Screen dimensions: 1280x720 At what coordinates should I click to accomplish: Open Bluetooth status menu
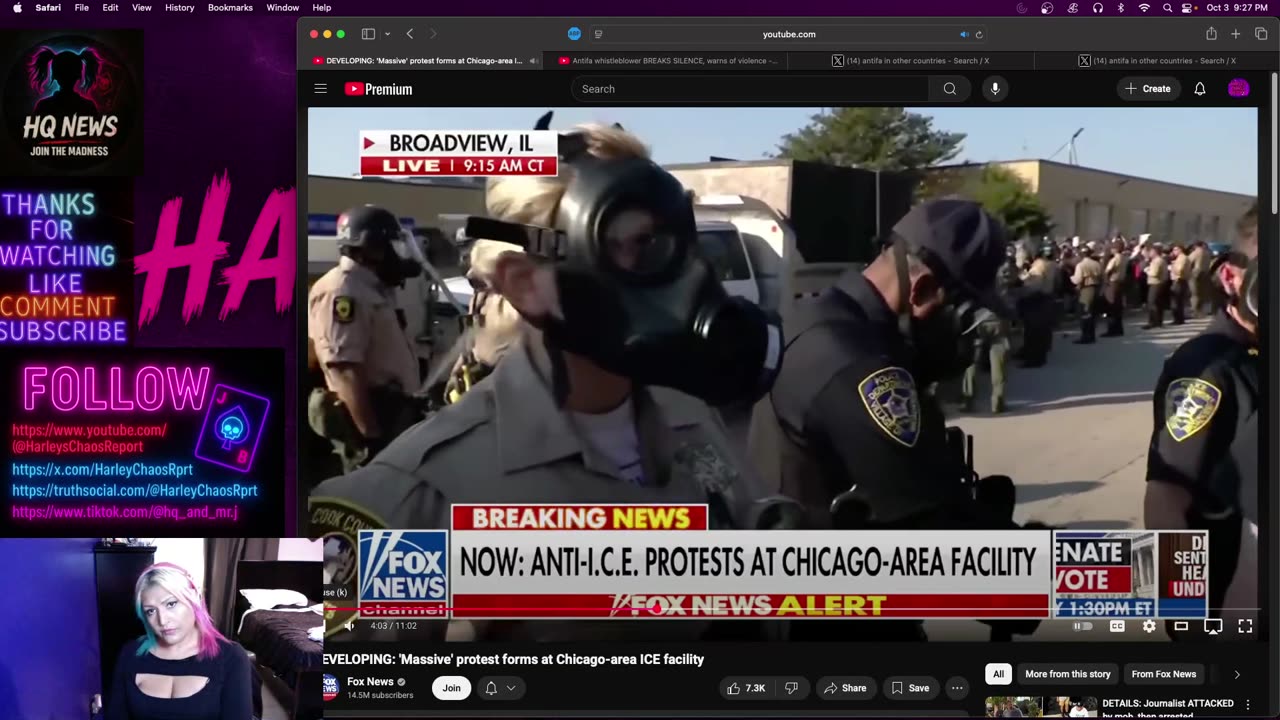point(1120,8)
